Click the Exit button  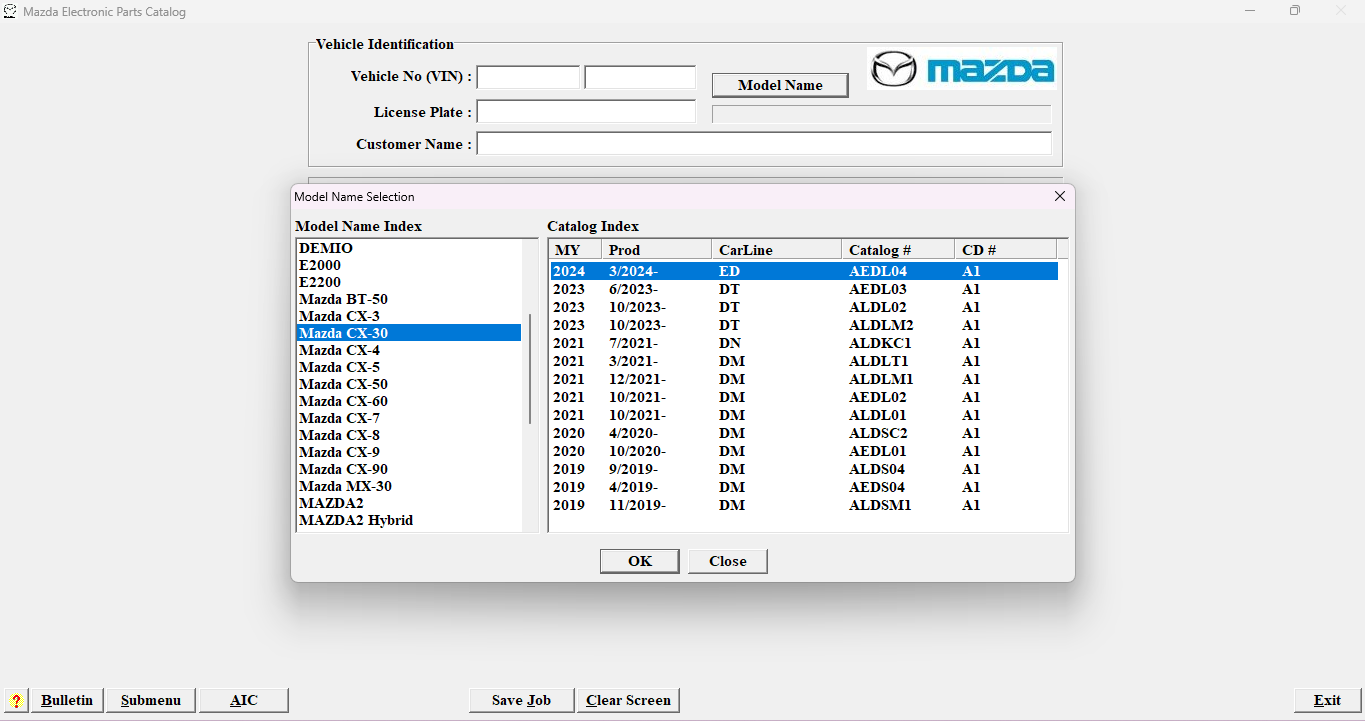pos(1328,700)
